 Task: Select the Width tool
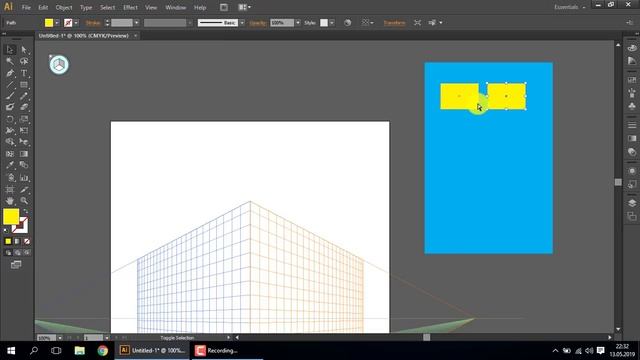10,131
